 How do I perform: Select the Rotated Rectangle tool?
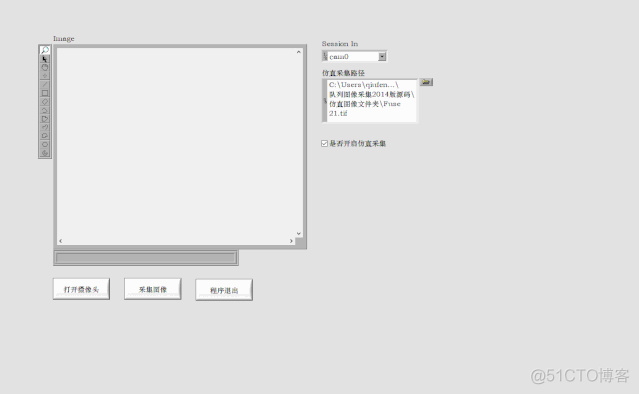pos(45,101)
